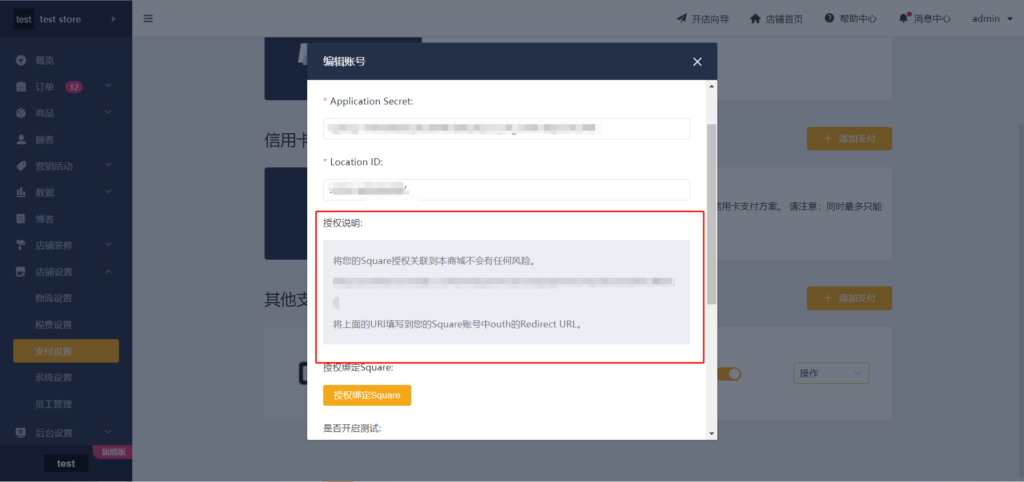Toggle the payment method enable switch

click(730, 374)
